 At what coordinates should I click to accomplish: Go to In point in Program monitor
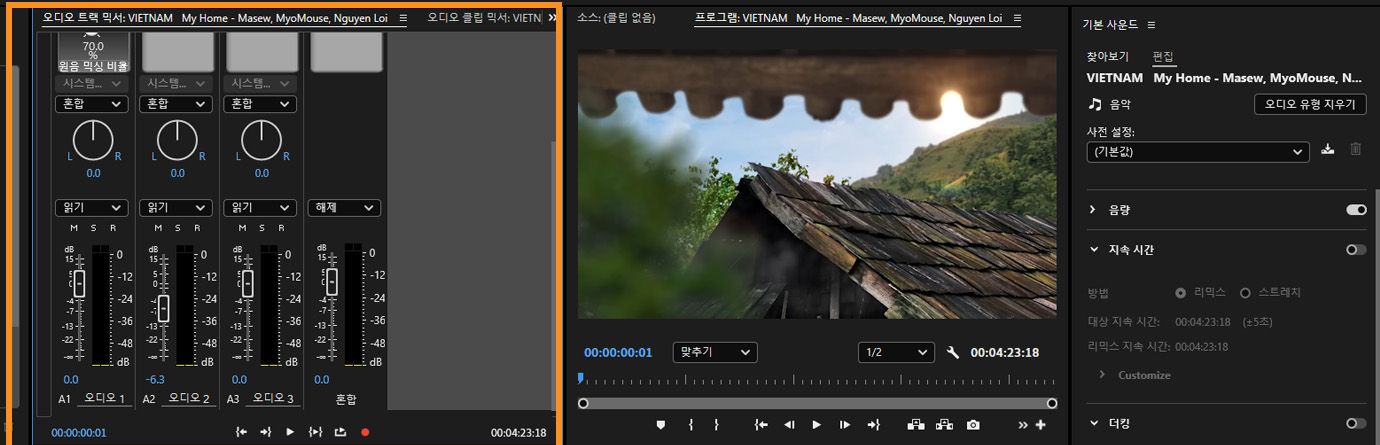click(x=761, y=425)
